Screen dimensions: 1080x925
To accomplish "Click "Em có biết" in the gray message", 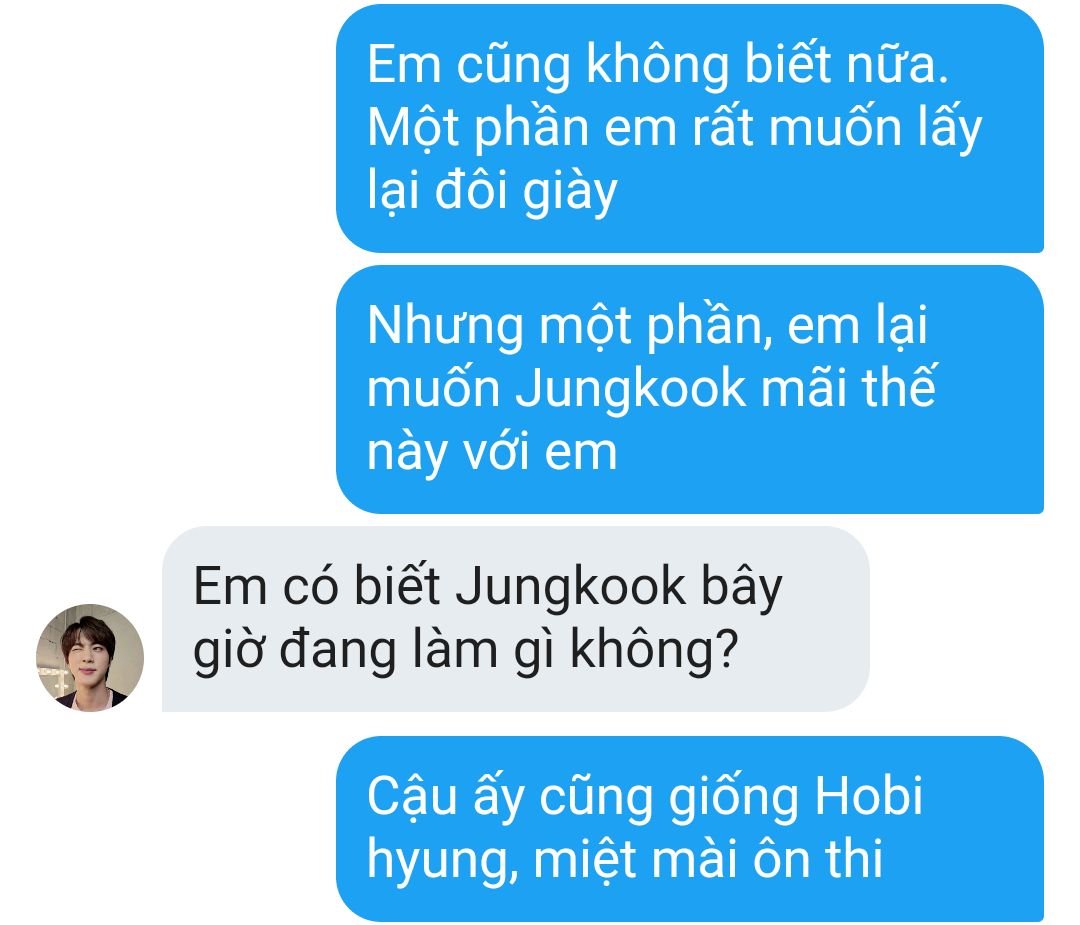I will coord(317,588).
